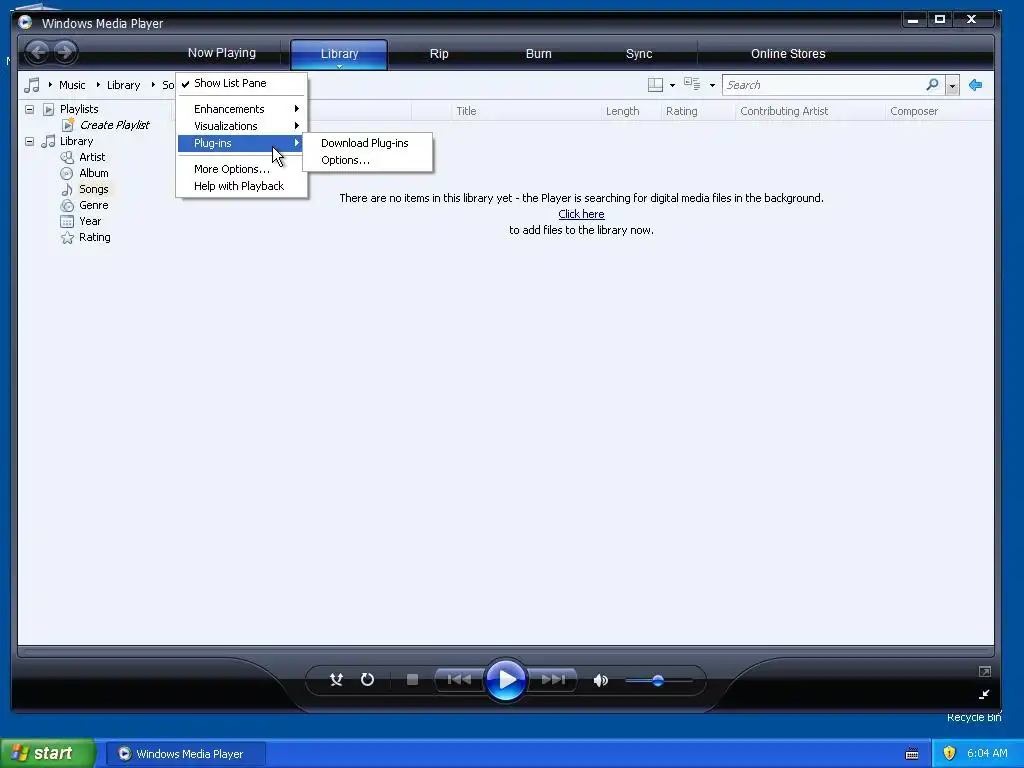The height and width of the screenshot is (768, 1024).
Task: Click the Stop playback button
Action: [412, 680]
